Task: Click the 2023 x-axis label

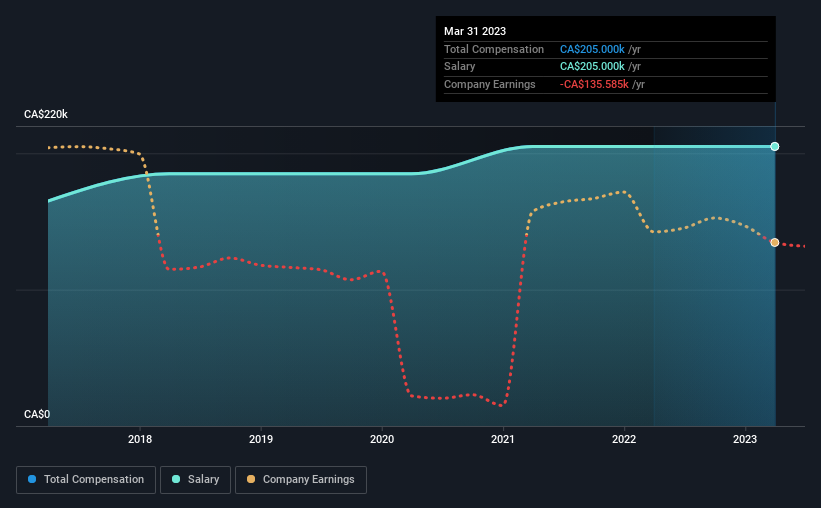Action: [x=745, y=439]
